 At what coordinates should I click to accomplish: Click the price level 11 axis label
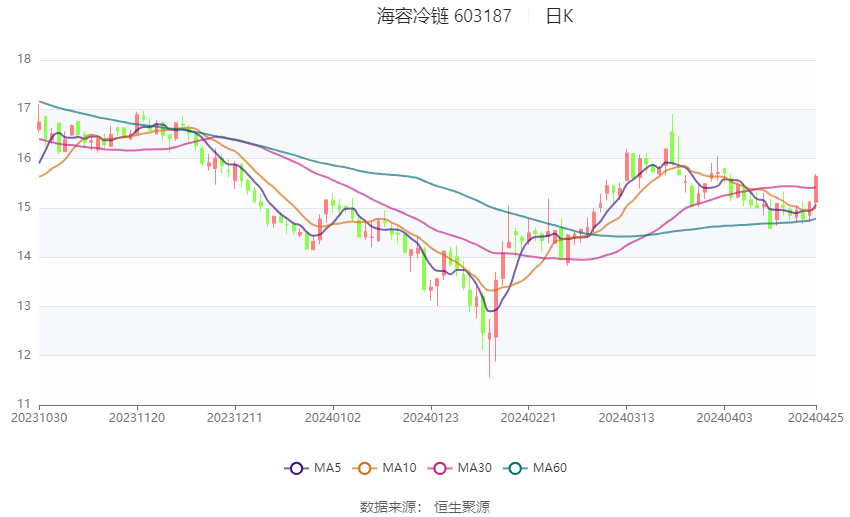coord(24,403)
